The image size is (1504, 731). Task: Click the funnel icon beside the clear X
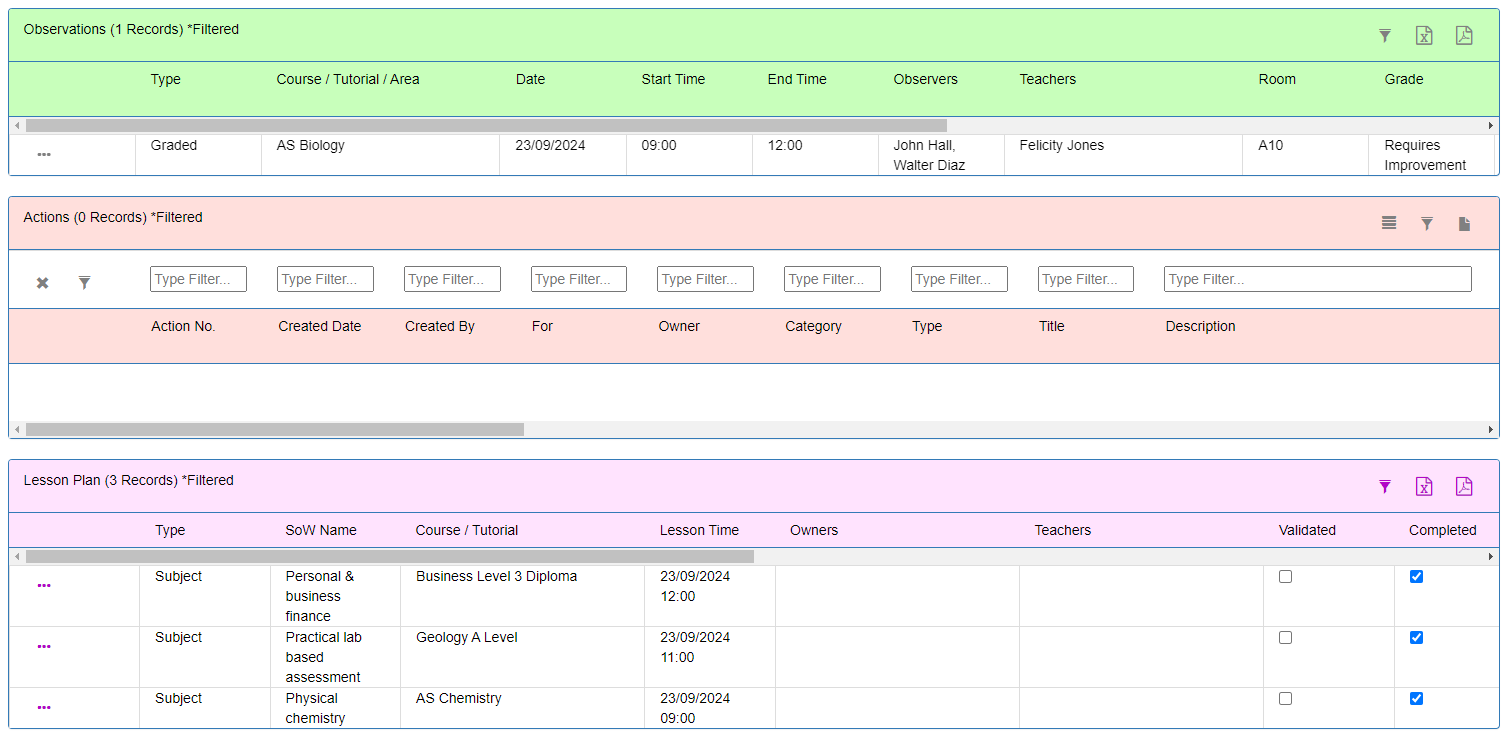click(x=85, y=283)
